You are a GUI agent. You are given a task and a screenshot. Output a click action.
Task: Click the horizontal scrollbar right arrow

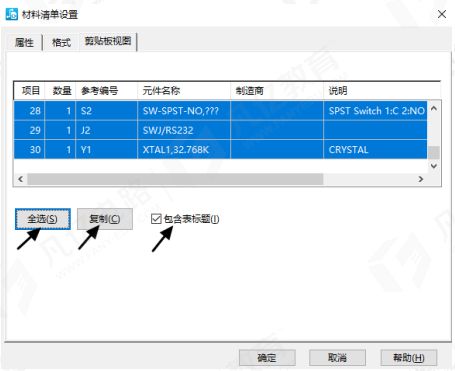421,179
